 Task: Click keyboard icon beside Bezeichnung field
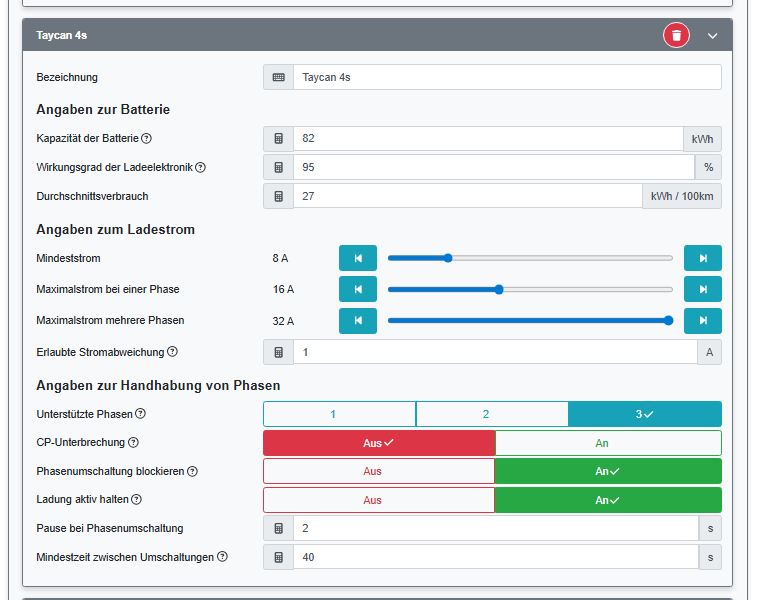click(278, 77)
